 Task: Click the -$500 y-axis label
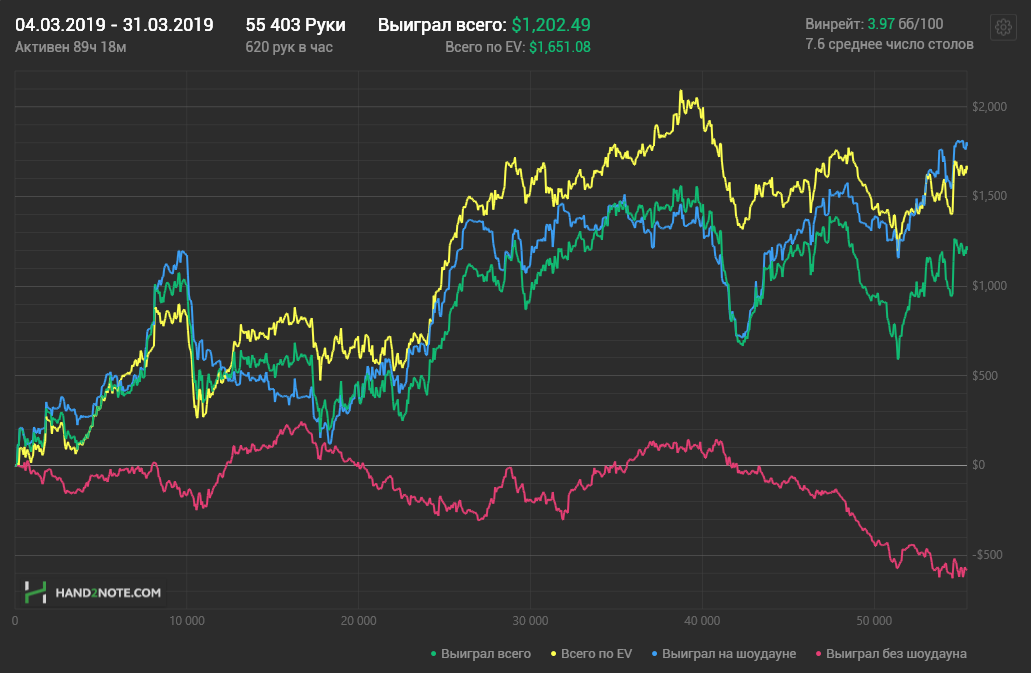tap(988, 555)
